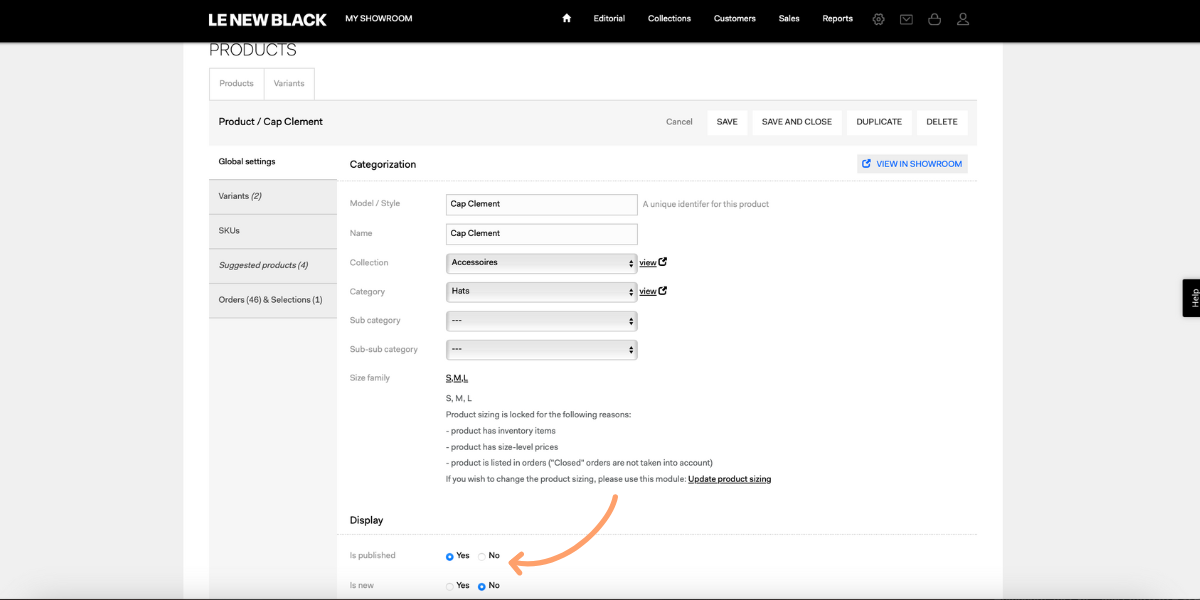Open the user account icon

coord(963,19)
